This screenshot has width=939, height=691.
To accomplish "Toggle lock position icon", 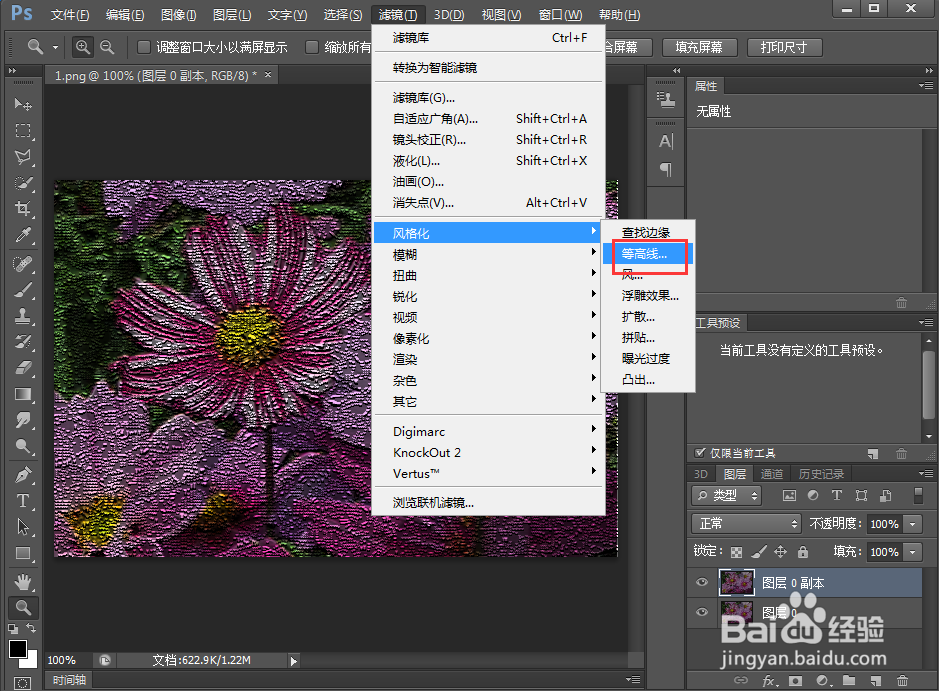I will pyautogui.click(x=780, y=551).
